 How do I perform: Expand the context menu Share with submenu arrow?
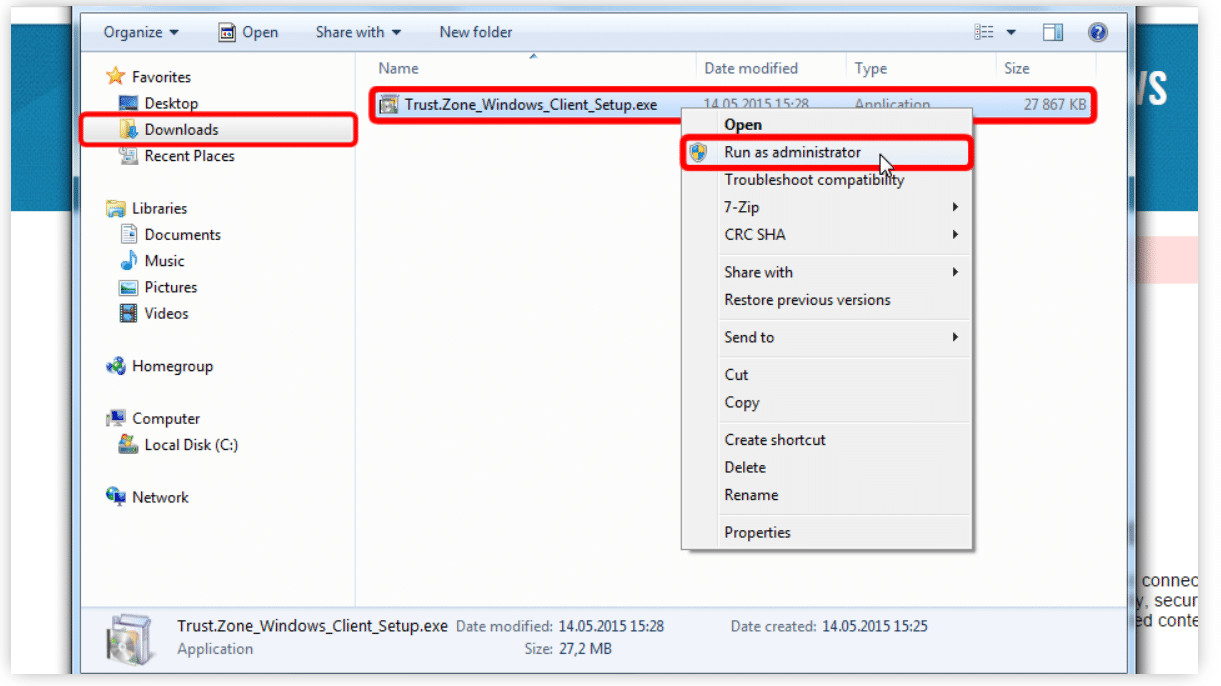(955, 272)
